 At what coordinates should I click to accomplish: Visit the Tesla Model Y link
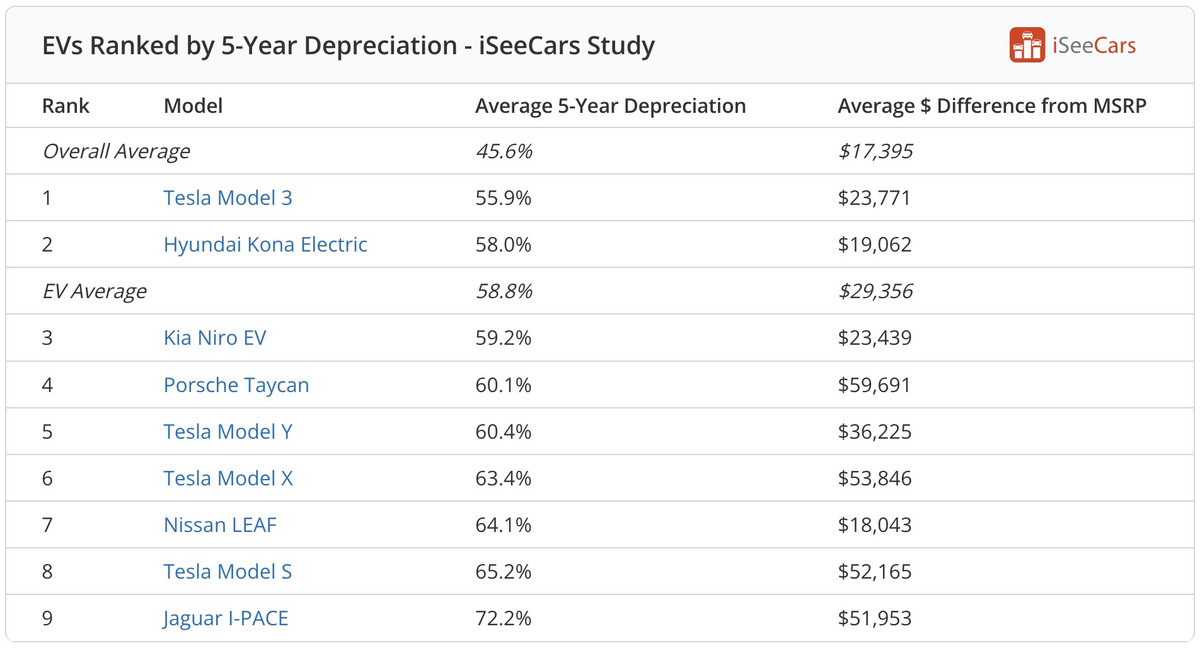point(228,432)
